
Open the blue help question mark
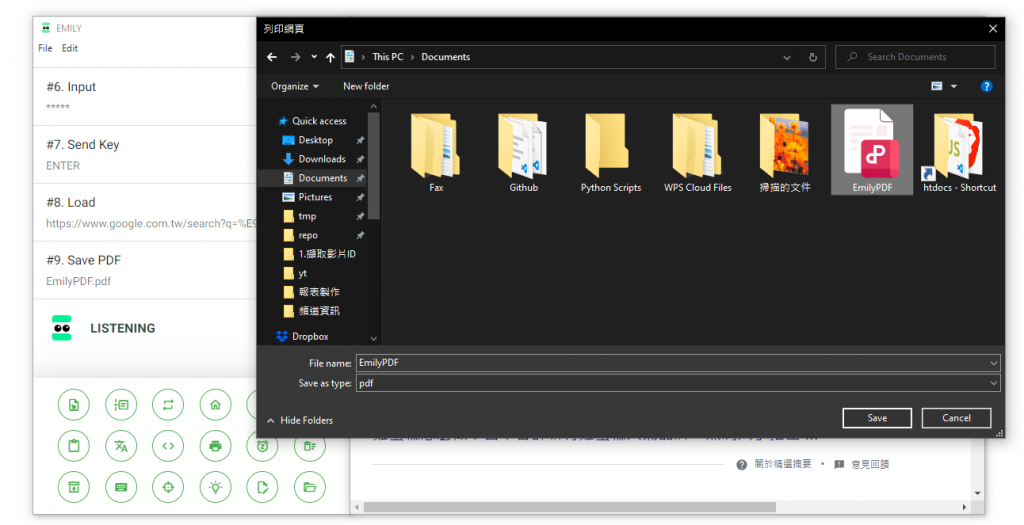point(986,86)
